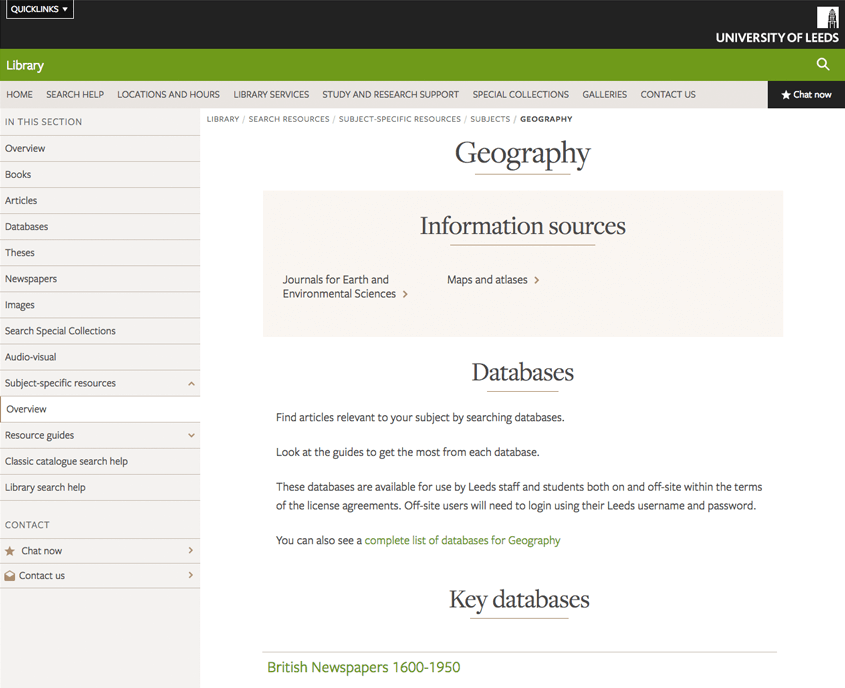Viewport: 845px width, 688px height.
Task: Open Library search help in sidebar
Action: [x=100, y=488]
